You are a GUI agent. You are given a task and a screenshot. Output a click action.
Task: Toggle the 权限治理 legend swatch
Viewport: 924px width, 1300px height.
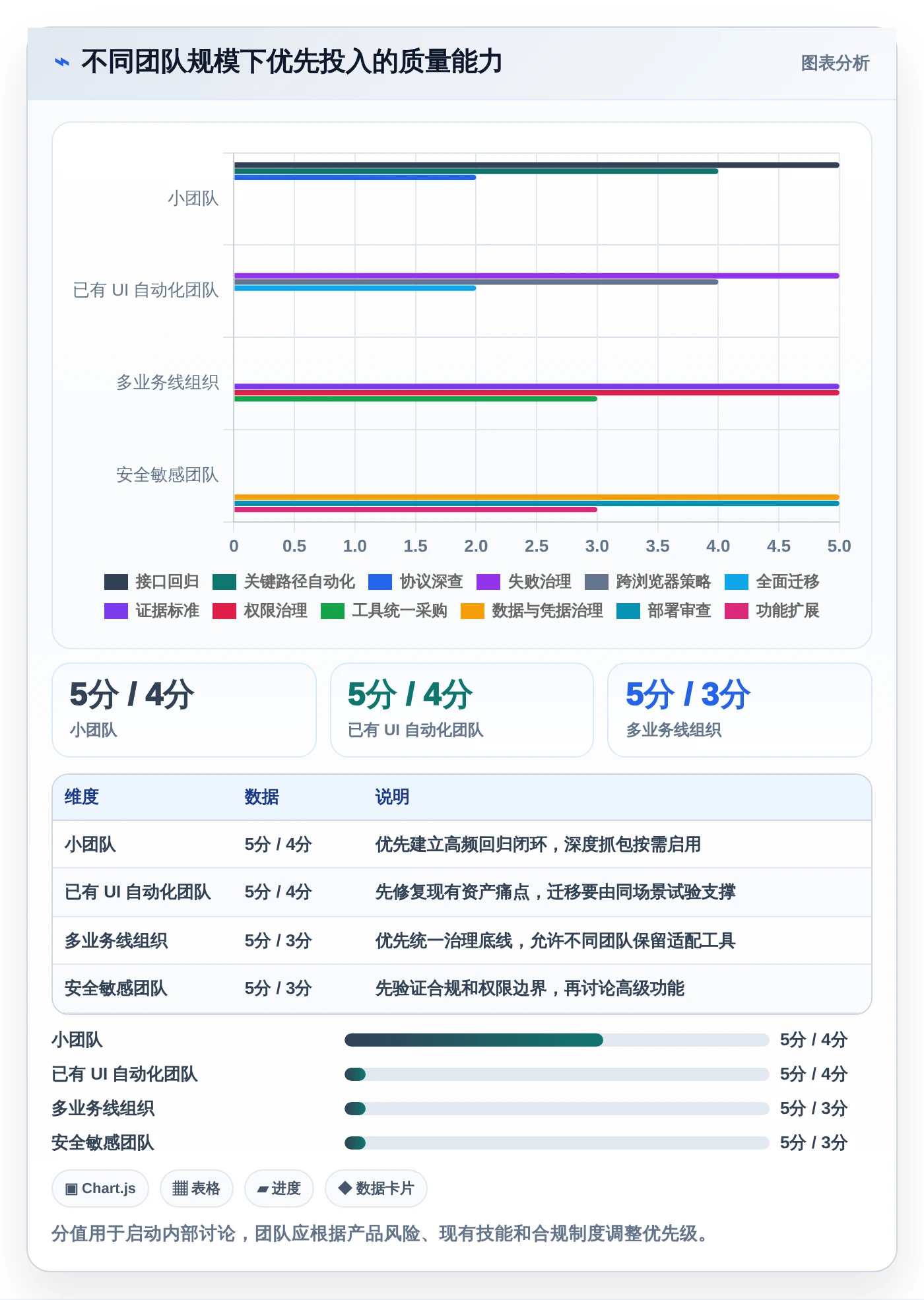[x=224, y=610]
